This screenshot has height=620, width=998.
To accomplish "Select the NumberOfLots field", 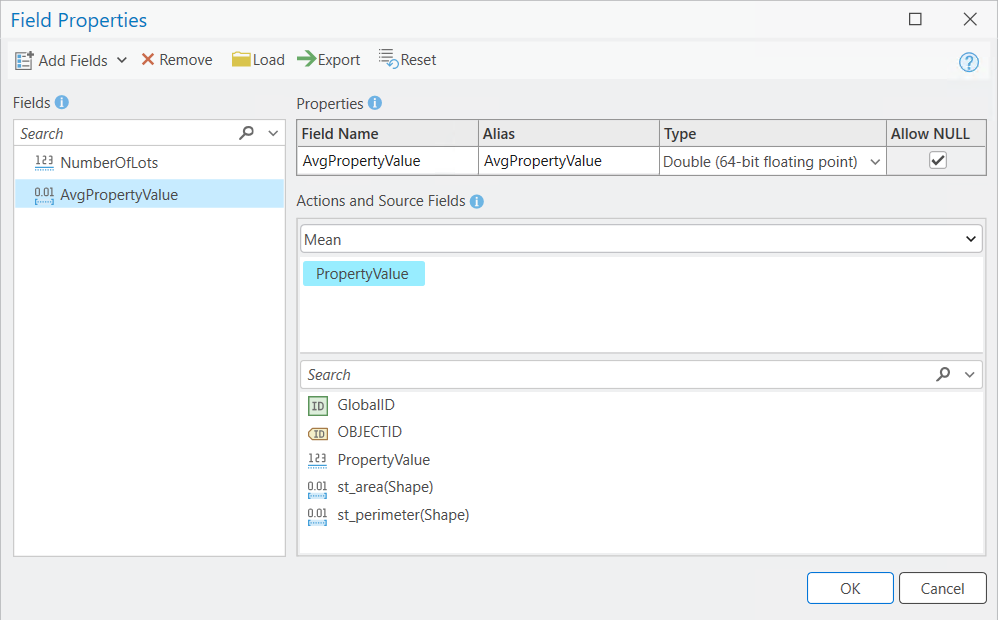I will [109, 162].
